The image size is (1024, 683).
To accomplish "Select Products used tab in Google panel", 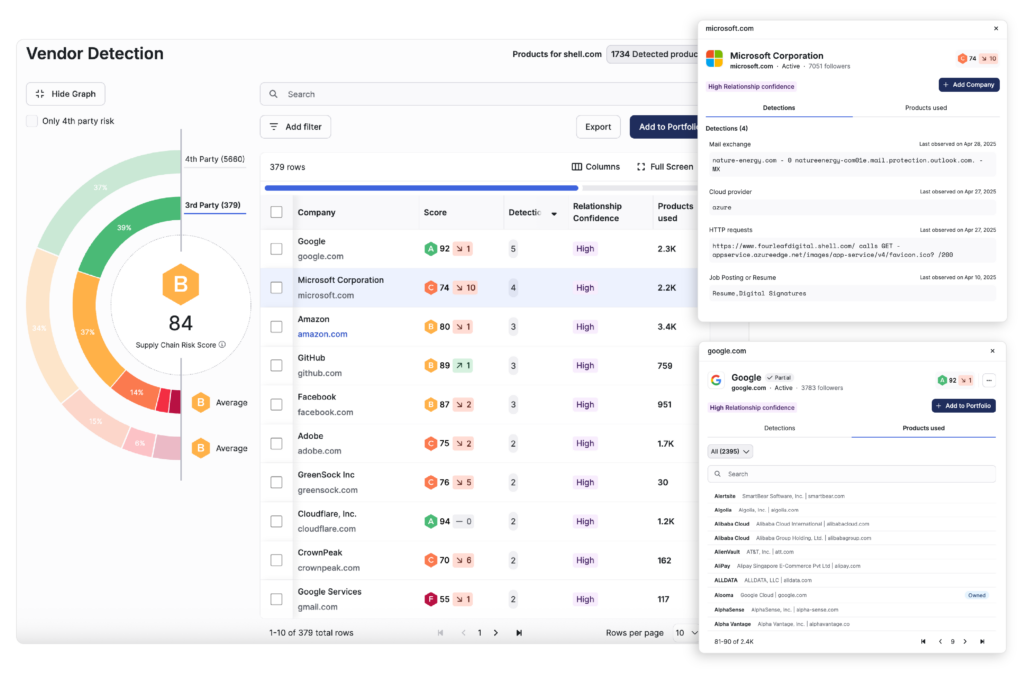I will [x=923, y=428].
